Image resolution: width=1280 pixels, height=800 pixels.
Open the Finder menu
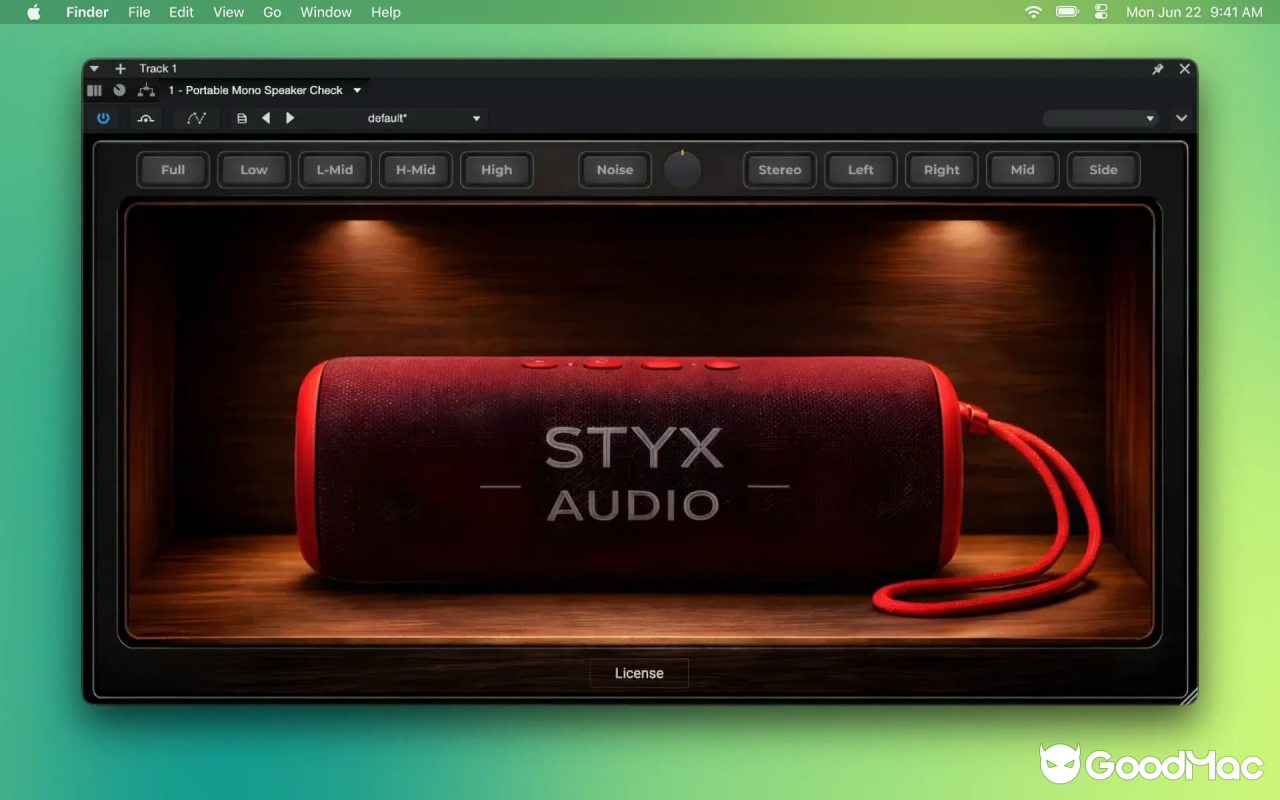(87, 12)
